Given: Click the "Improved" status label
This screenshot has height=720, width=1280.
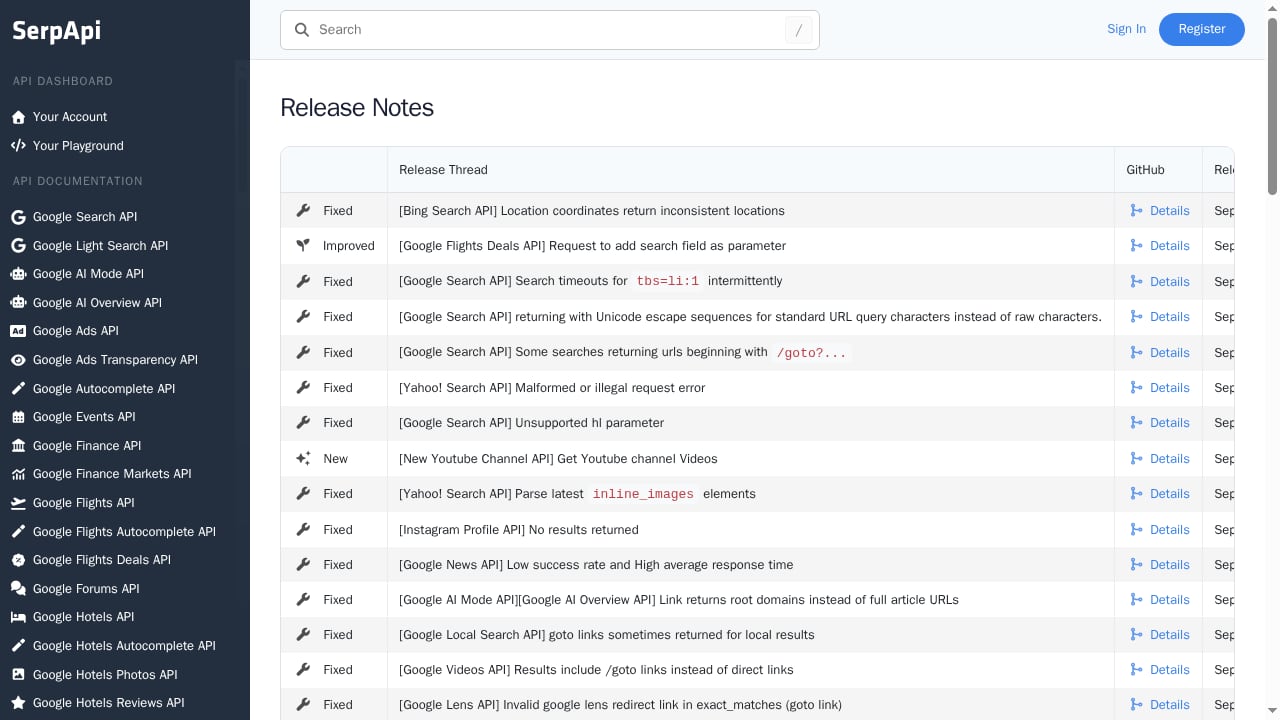Looking at the screenshot, I should click(349, 246).
